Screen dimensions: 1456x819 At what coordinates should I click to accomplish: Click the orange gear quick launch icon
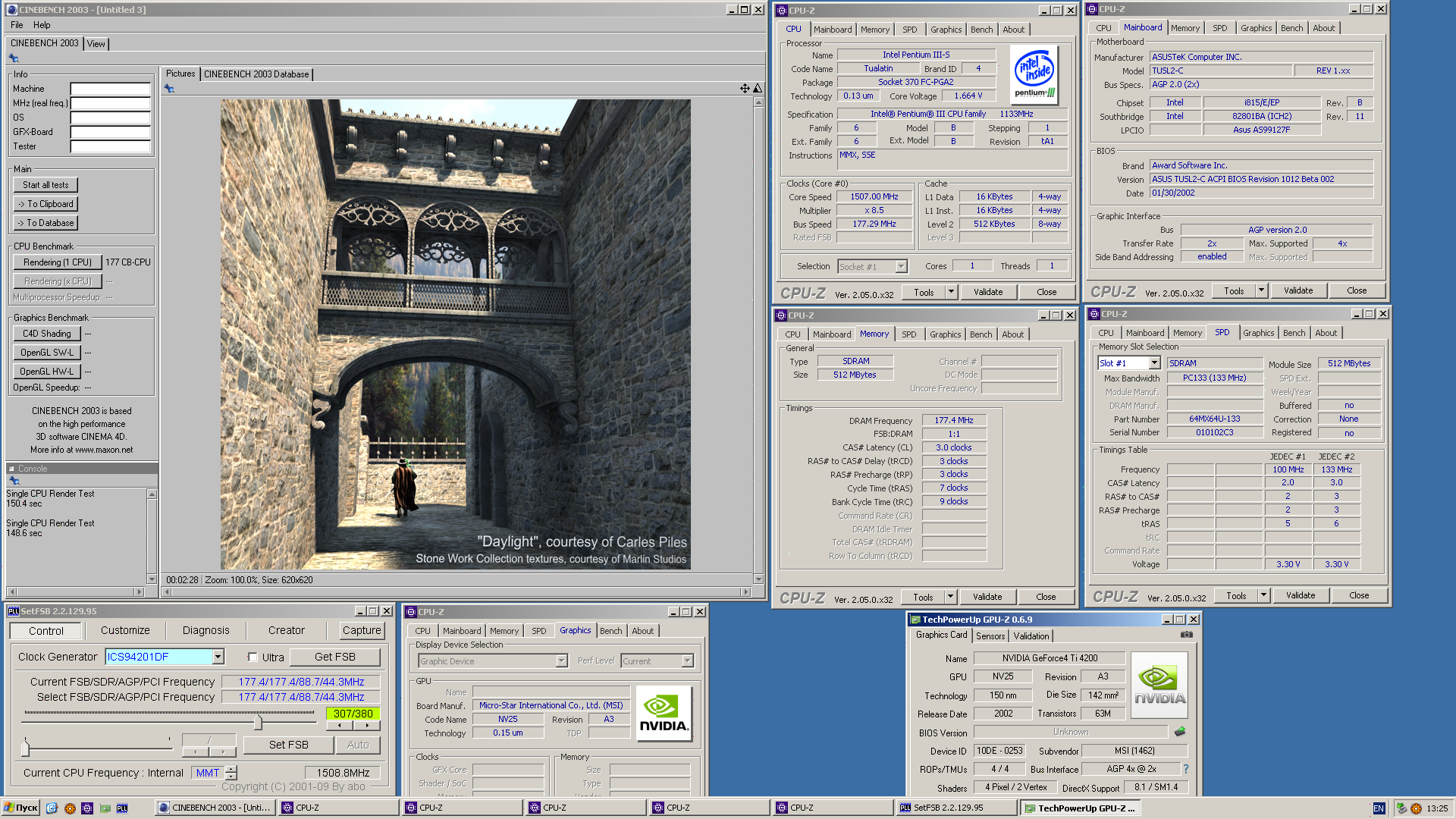pyautogui.click(x=70, y=808)
